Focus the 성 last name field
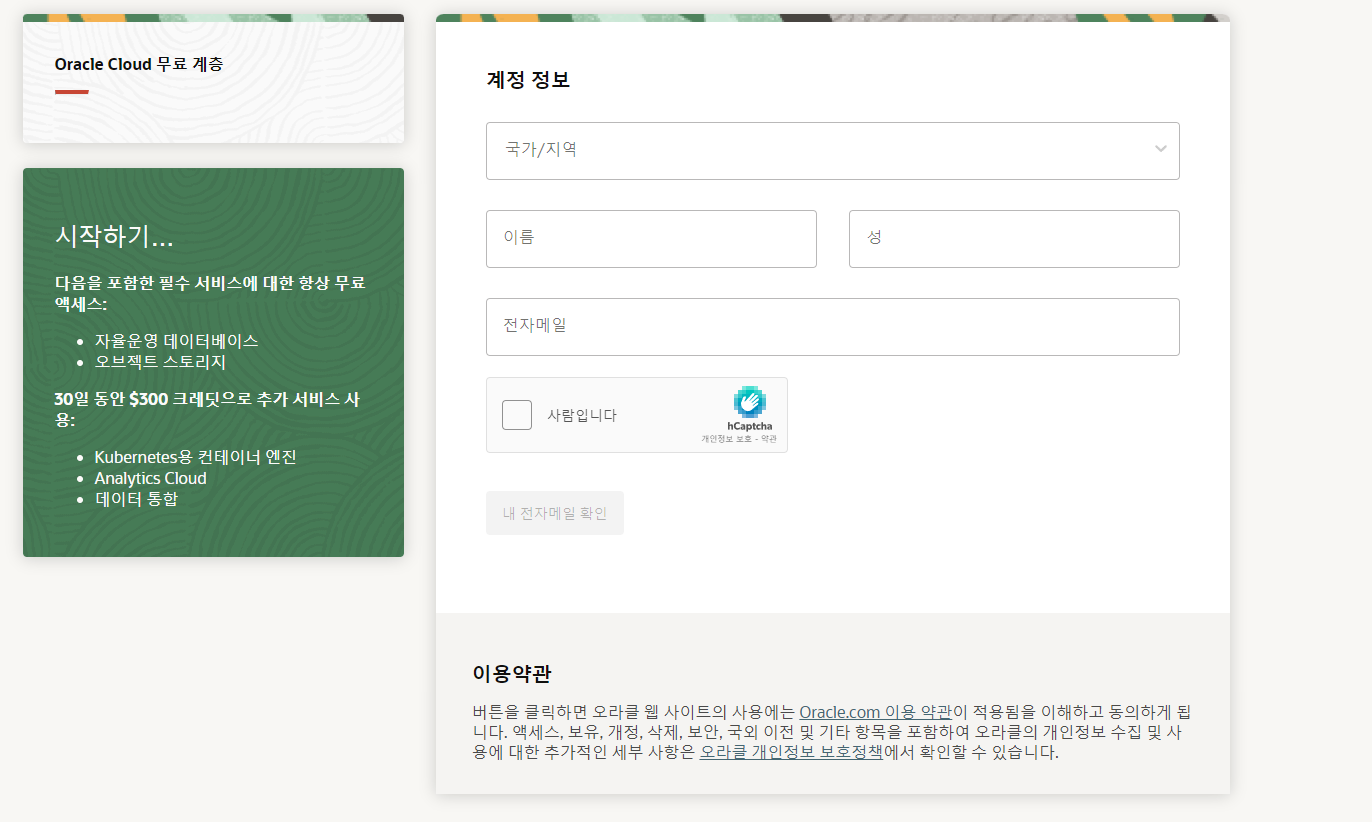Viewport: 1372px width, 822px height. coord(1014,239)
